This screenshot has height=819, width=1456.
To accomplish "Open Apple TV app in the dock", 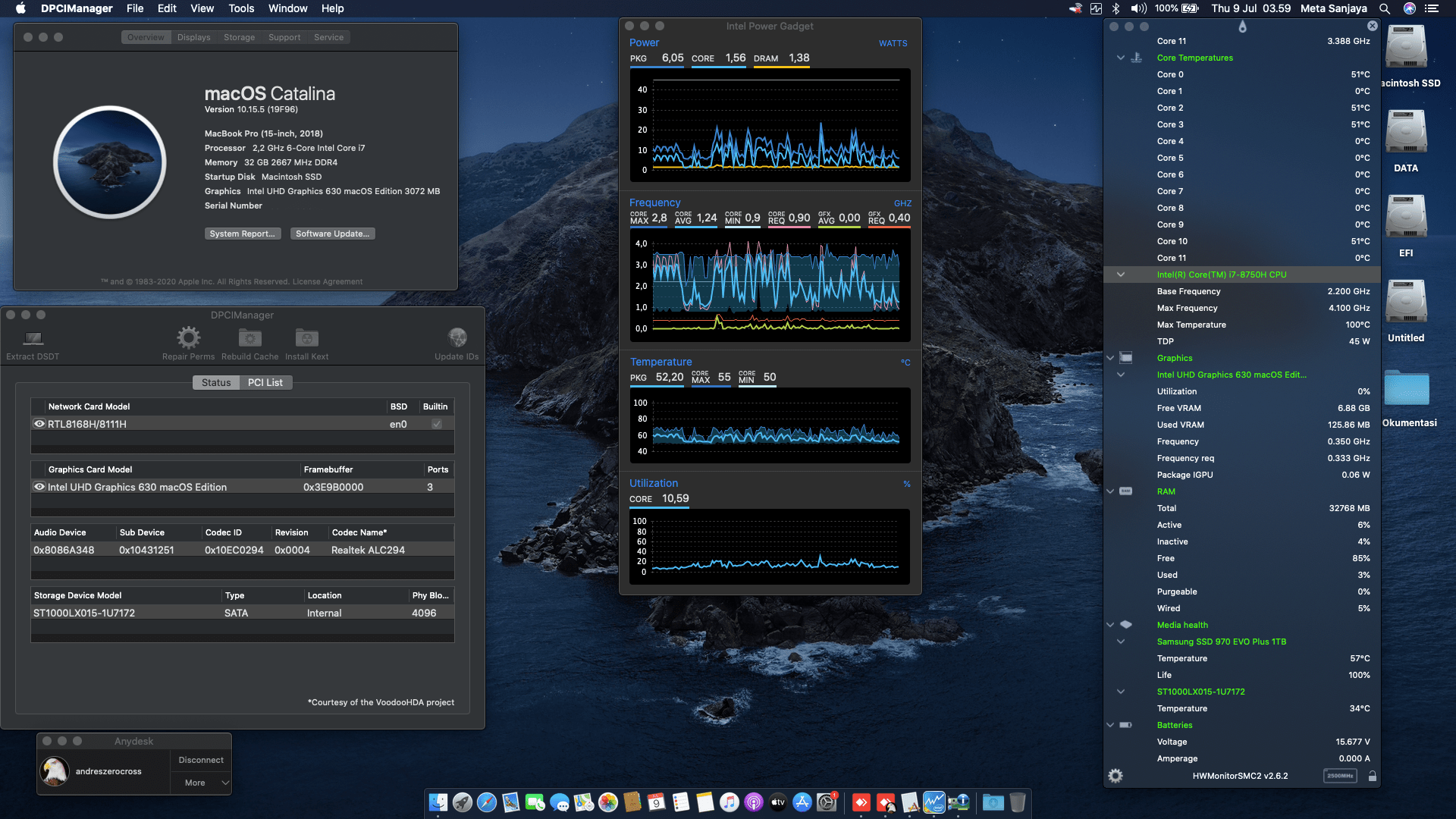I will tap(778, 802).
